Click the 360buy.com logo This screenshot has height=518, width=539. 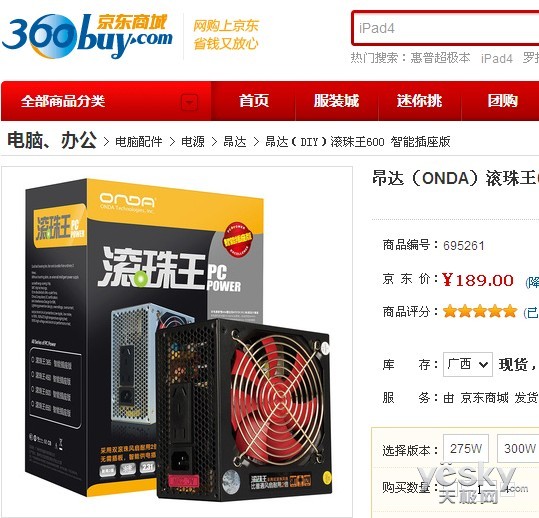(x=87, y=36)
